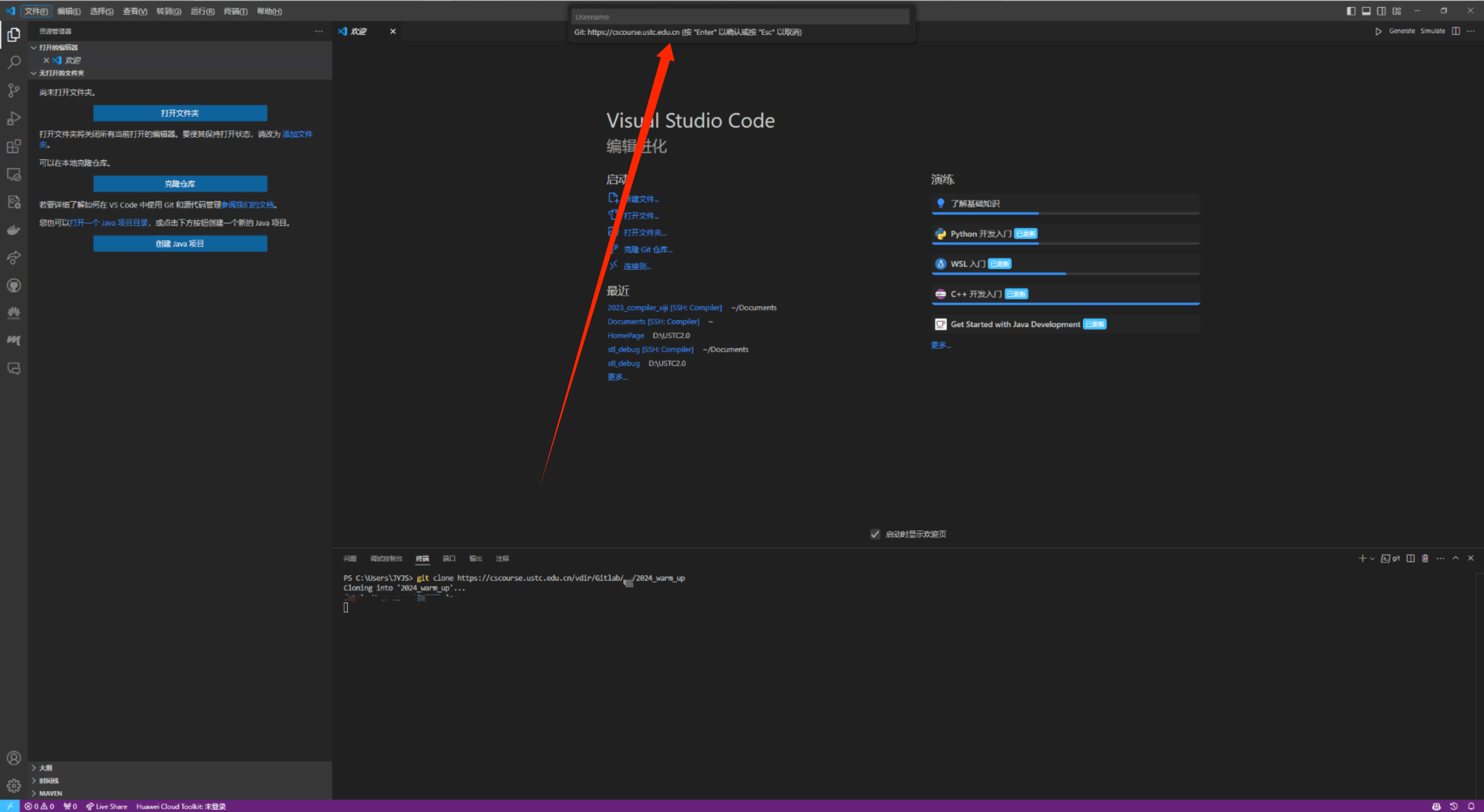
Task: Open the Accounts icon at sidebar bottom
Action: (x=14, y=758)
